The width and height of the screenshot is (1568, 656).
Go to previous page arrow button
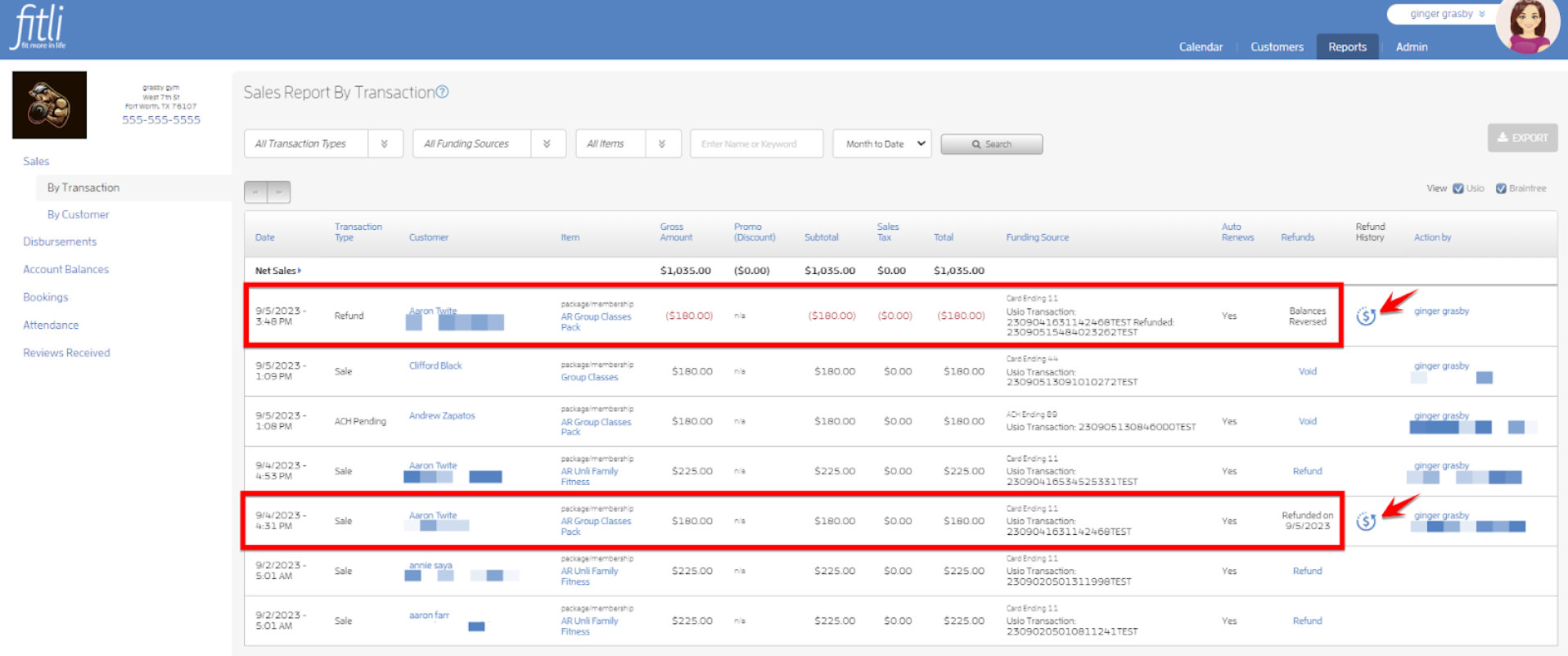pyautogui.click(x=255, y=191)
